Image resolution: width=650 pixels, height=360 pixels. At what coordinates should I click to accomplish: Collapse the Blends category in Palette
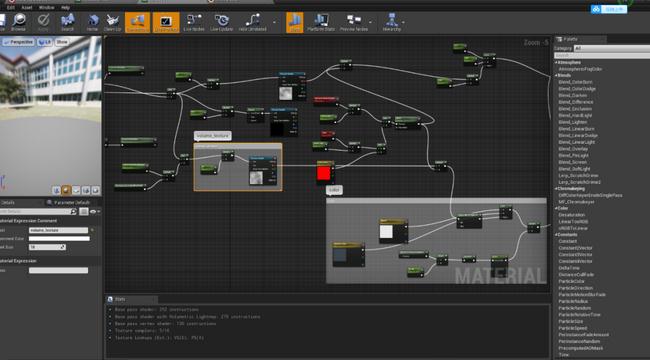pos(564,75)
